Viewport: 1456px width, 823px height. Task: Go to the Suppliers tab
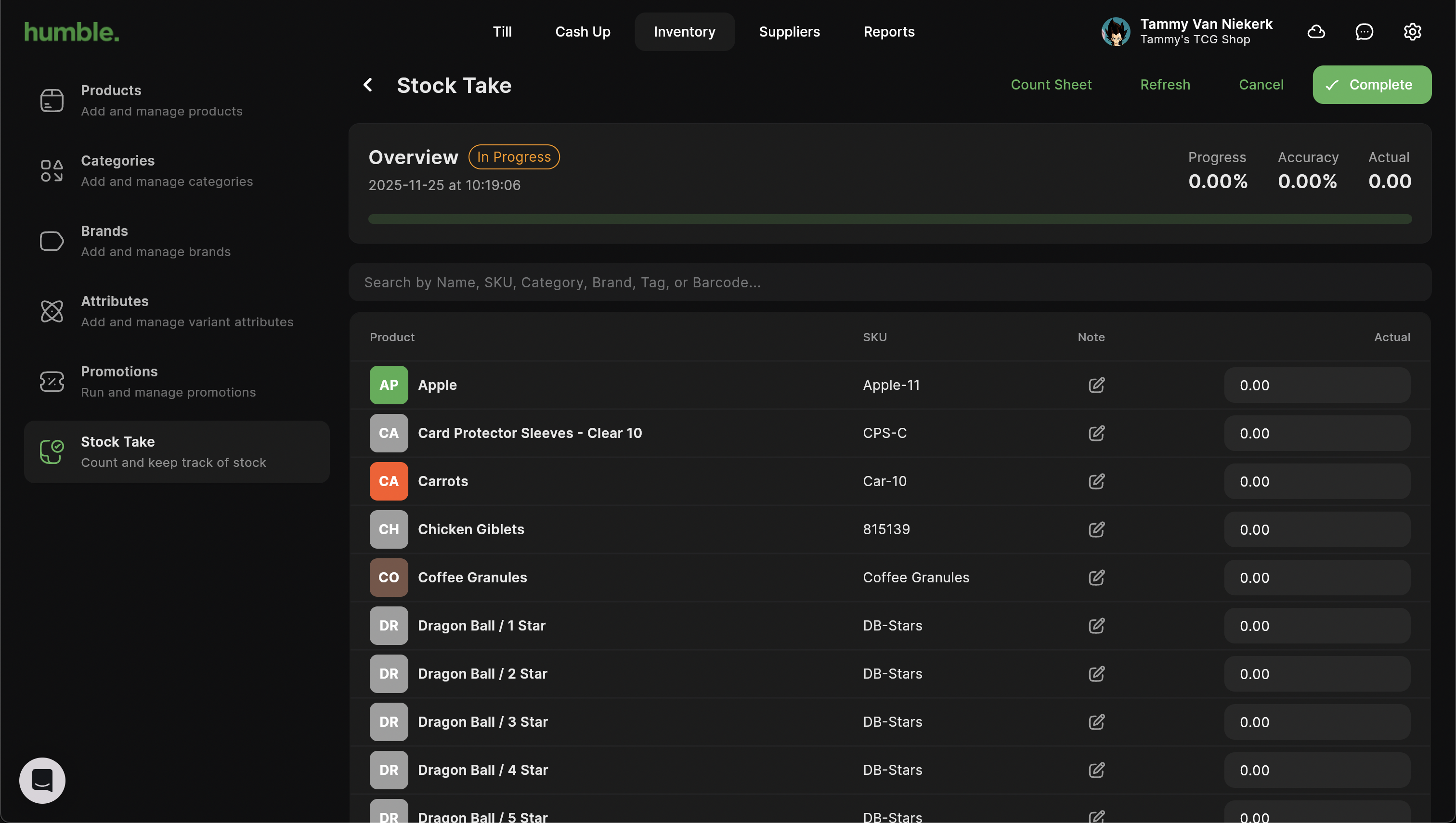tap(789, 32)
